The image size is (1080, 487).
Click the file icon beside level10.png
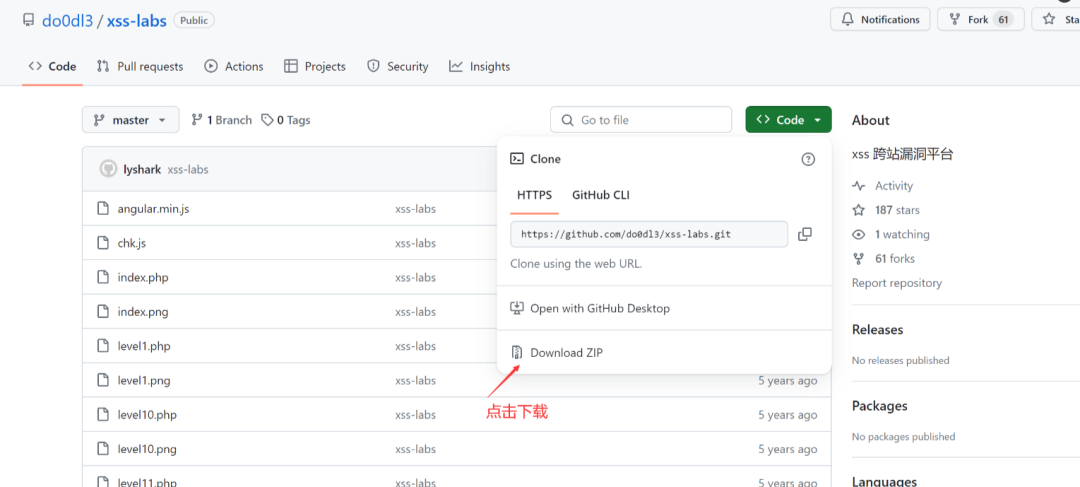(103, 448)
